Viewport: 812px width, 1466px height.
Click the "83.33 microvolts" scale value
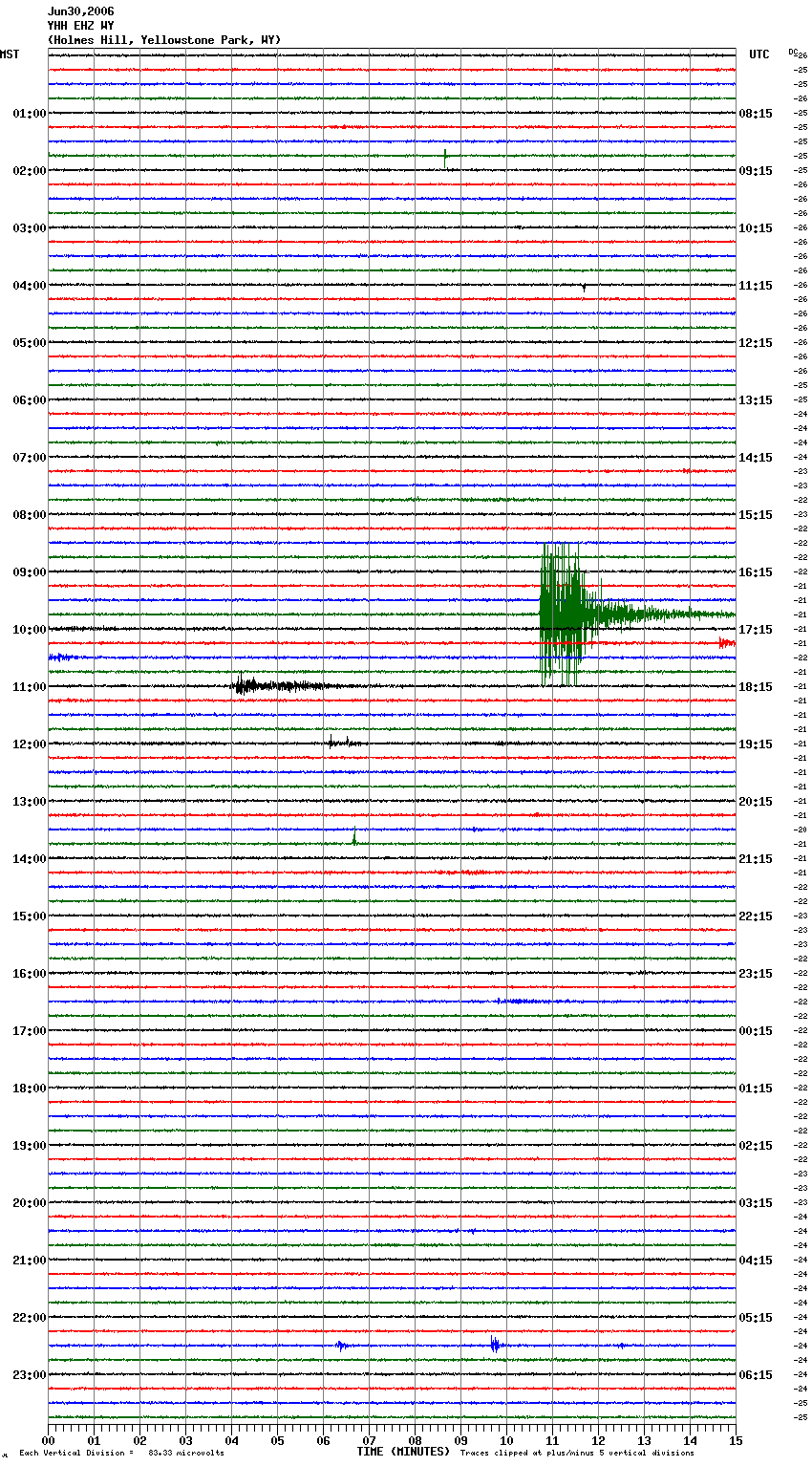pyautogui.click(x=186, y=1454)
